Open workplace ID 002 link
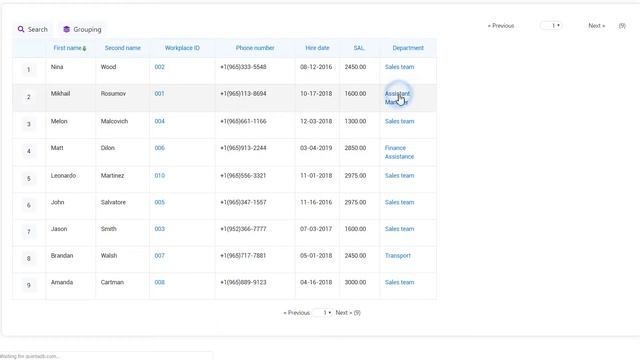 point(160,67)
